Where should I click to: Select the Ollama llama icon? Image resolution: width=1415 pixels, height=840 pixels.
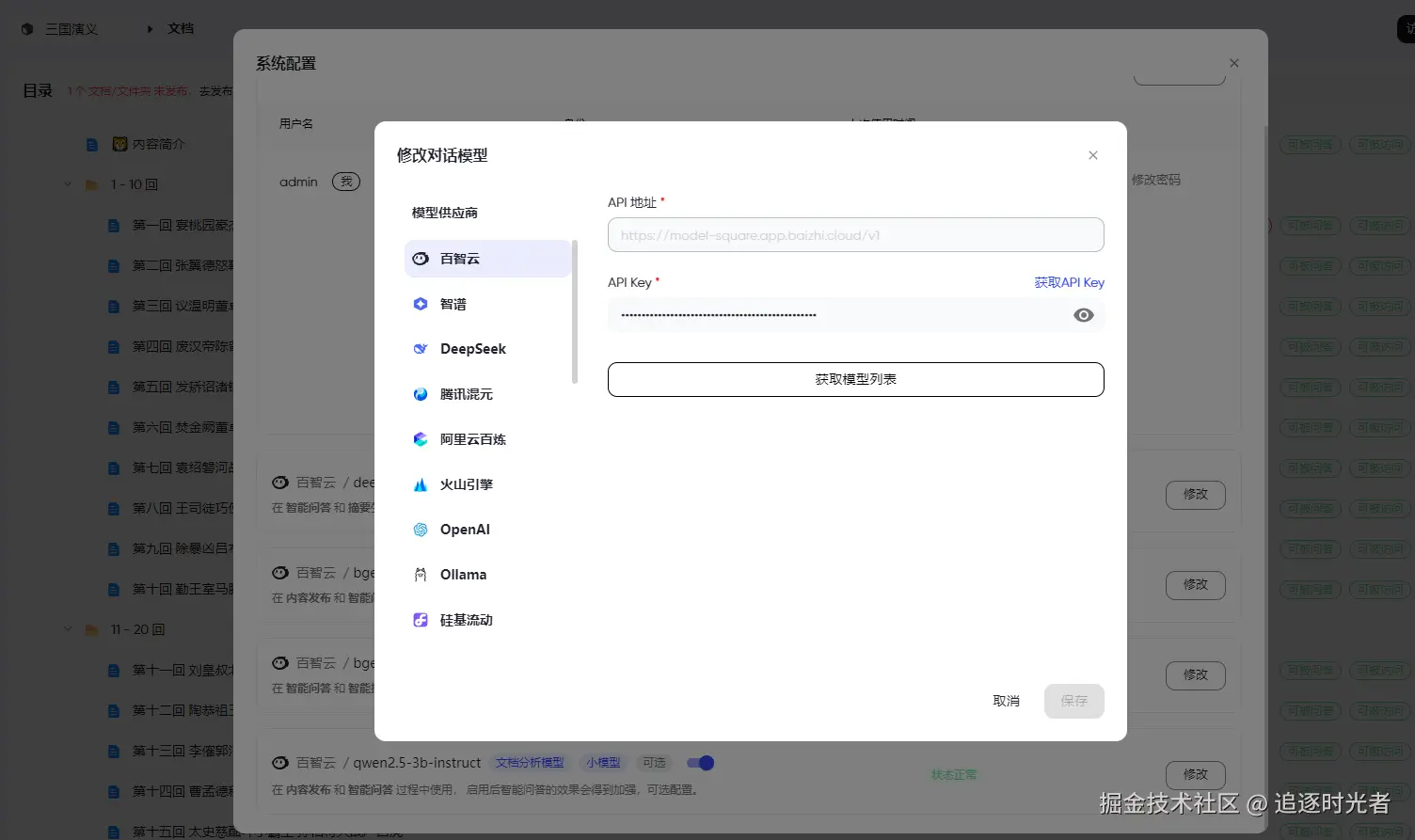[421, 575]
